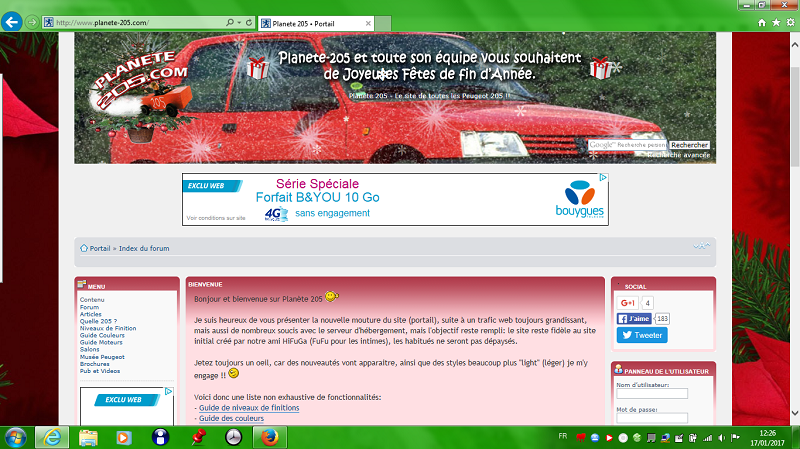The width and height of the screenshot is (800, 449).
Task: Click the Rechercher search button
Action: click(689, 145)
